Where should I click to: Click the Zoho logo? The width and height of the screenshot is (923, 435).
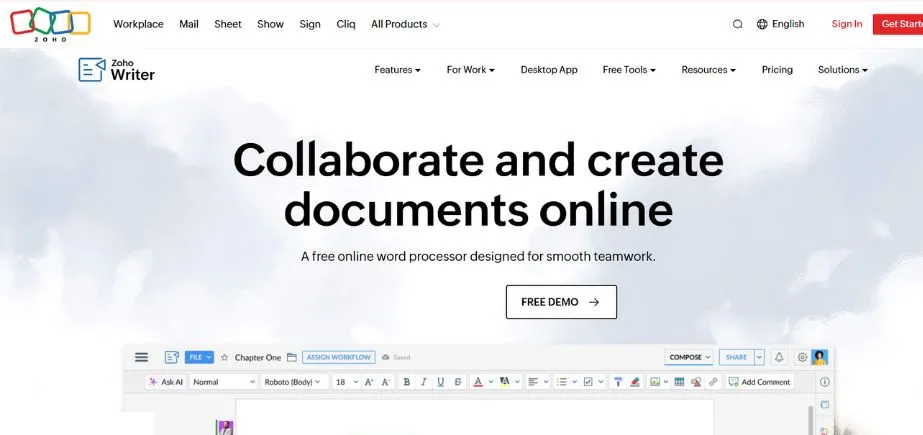(x=50, y=24)
